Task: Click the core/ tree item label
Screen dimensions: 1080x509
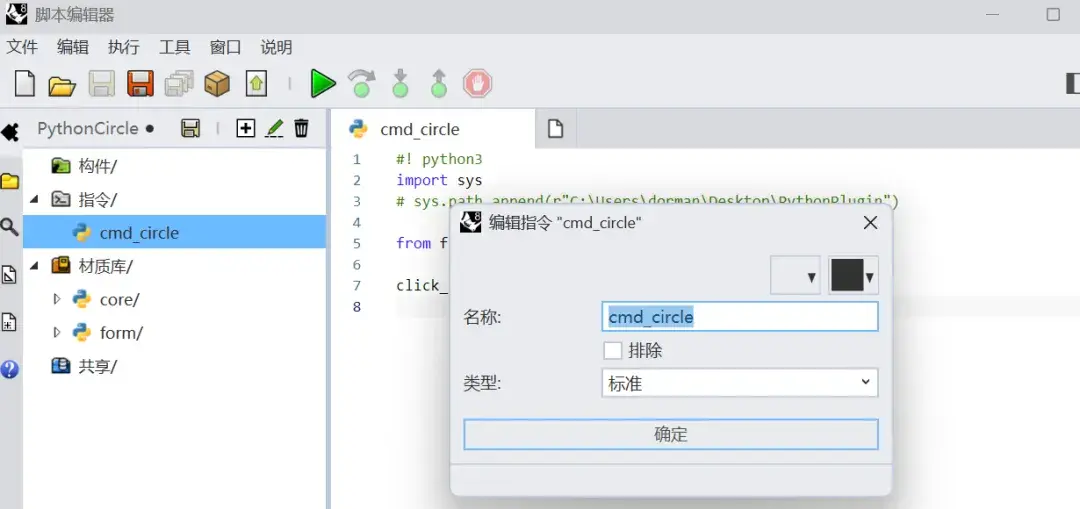Action: coord(120,300)
